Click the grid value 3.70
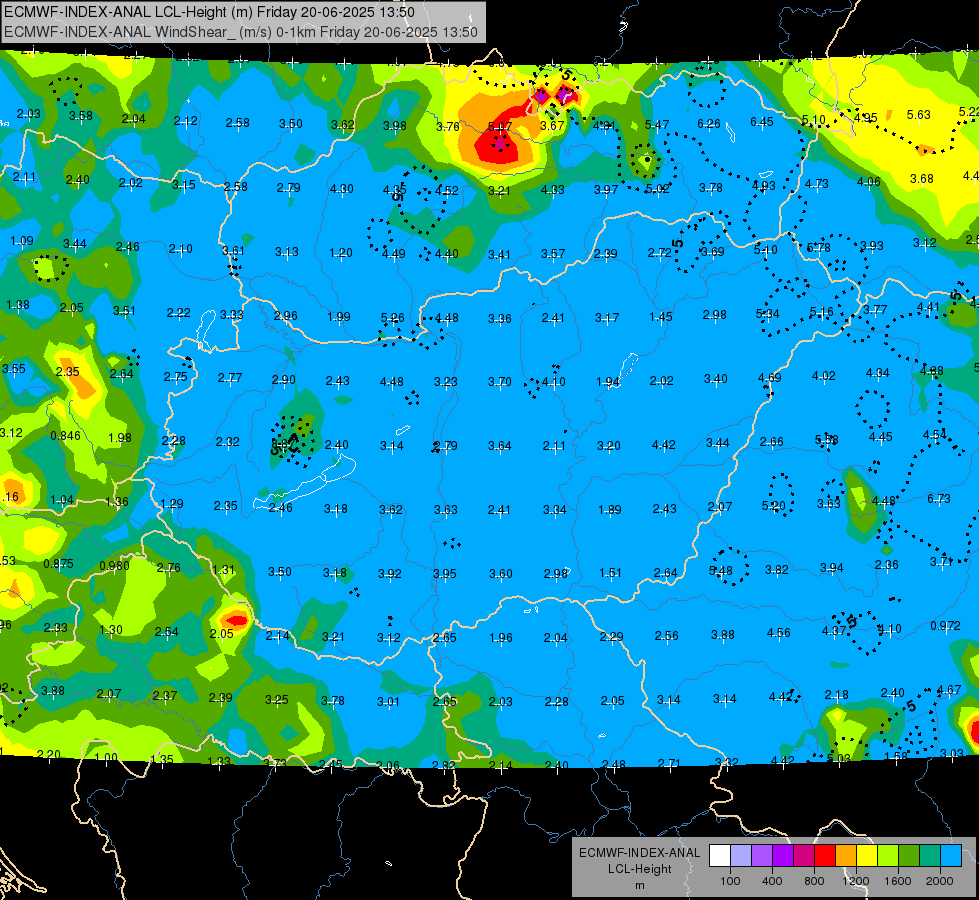This screenshot has width=979, height=900. point(500,381)
